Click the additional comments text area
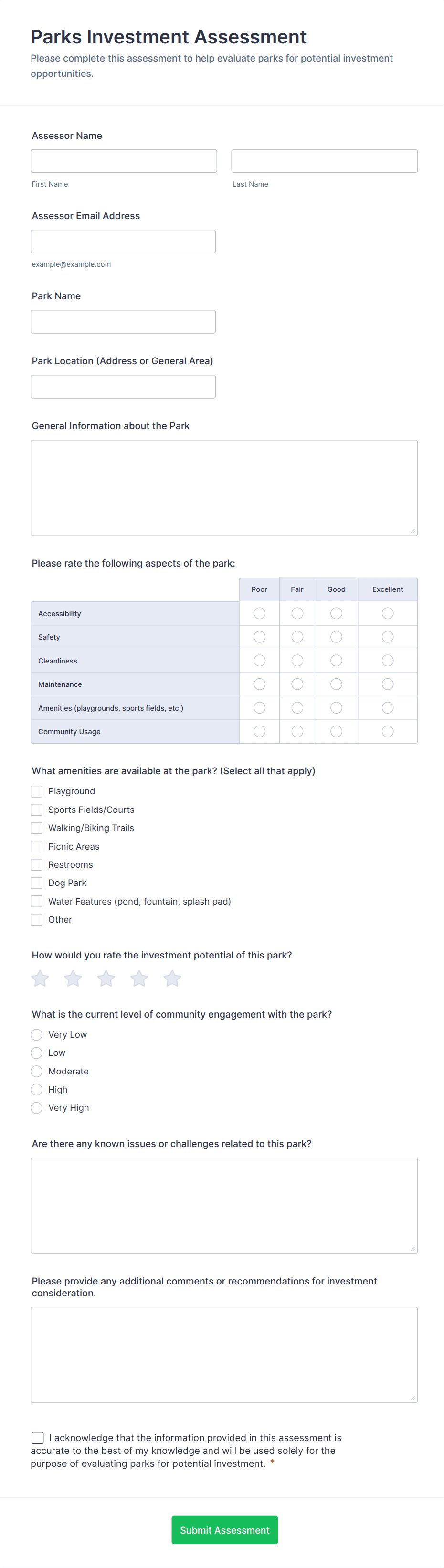This screenshot has width=444, height=1568. pos(223,1354)
